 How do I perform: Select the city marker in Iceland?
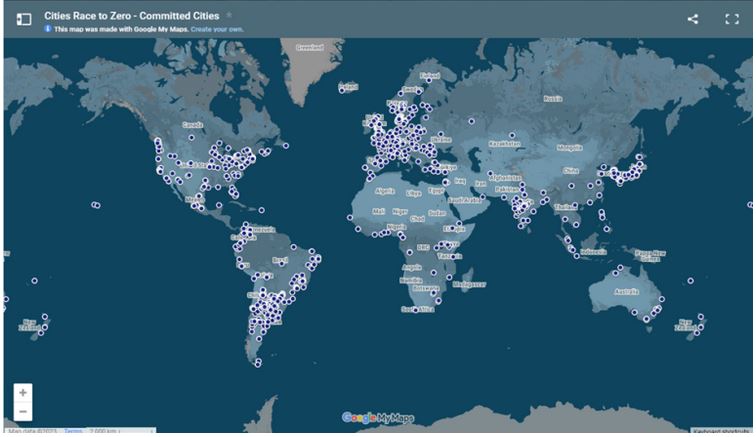point(342,90)
